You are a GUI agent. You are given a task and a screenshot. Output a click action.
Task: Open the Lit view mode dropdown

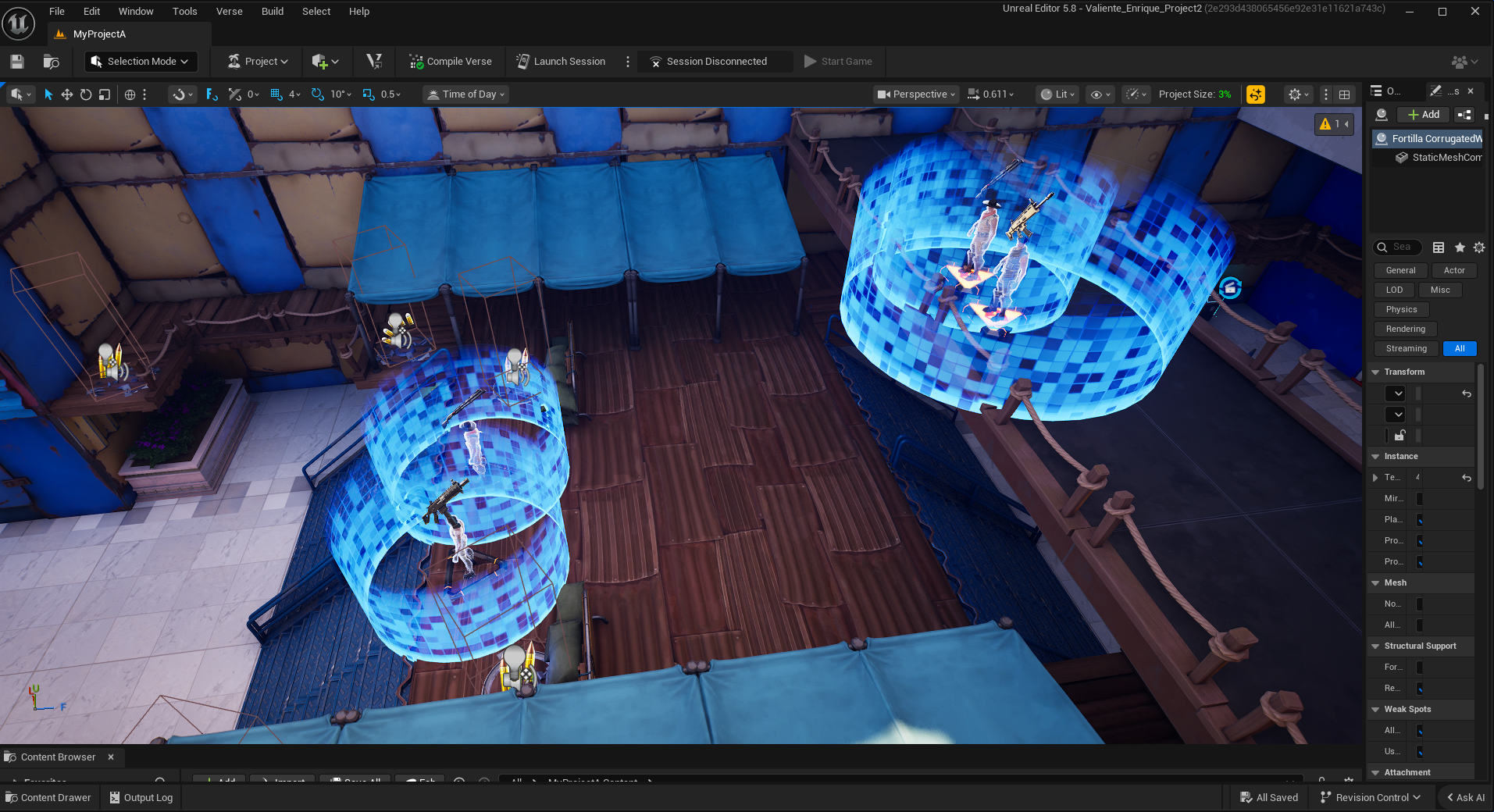click(x=1058, y=94)
